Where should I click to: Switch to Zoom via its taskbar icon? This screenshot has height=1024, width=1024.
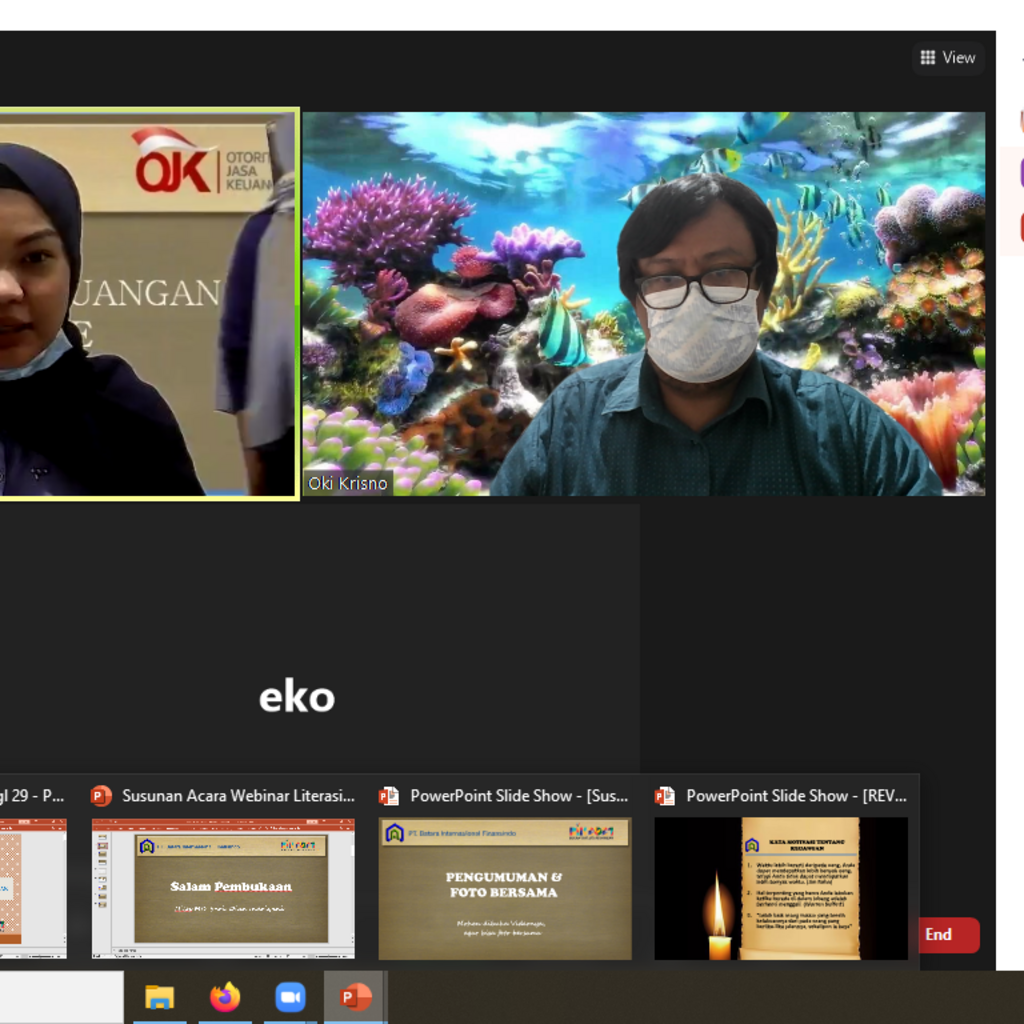point(290,997)
